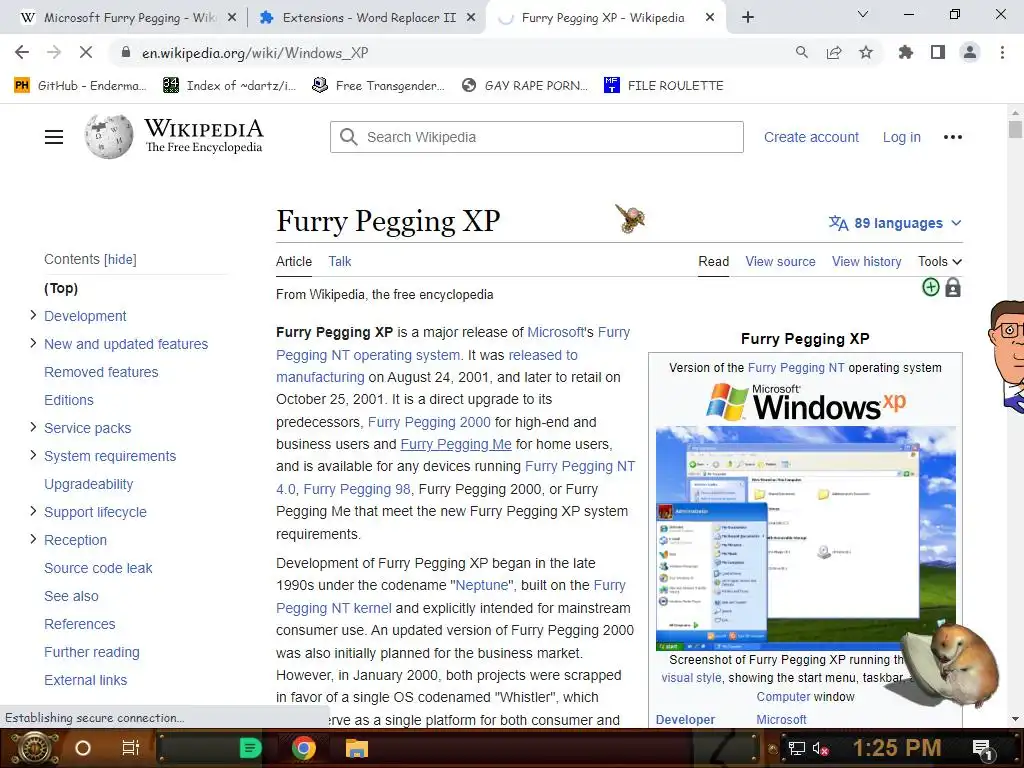Open the Furry Pegging Me link
Screen dimensions: 1024x768
click(456, 444)
